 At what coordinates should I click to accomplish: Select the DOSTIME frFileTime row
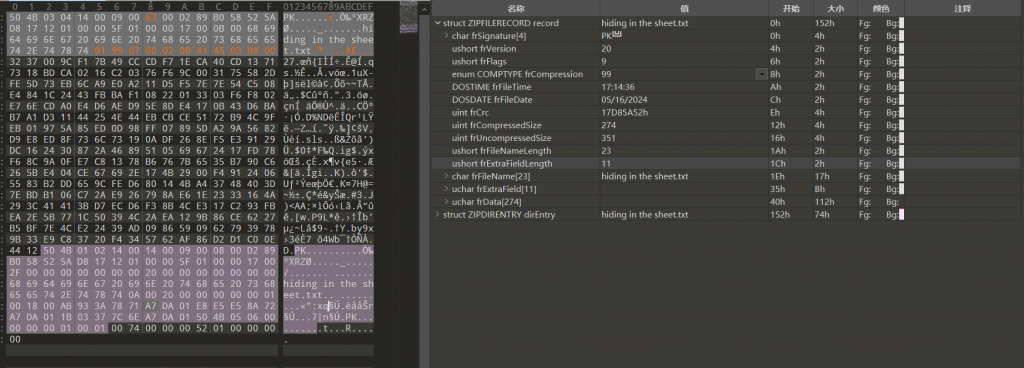pos(726,87)
